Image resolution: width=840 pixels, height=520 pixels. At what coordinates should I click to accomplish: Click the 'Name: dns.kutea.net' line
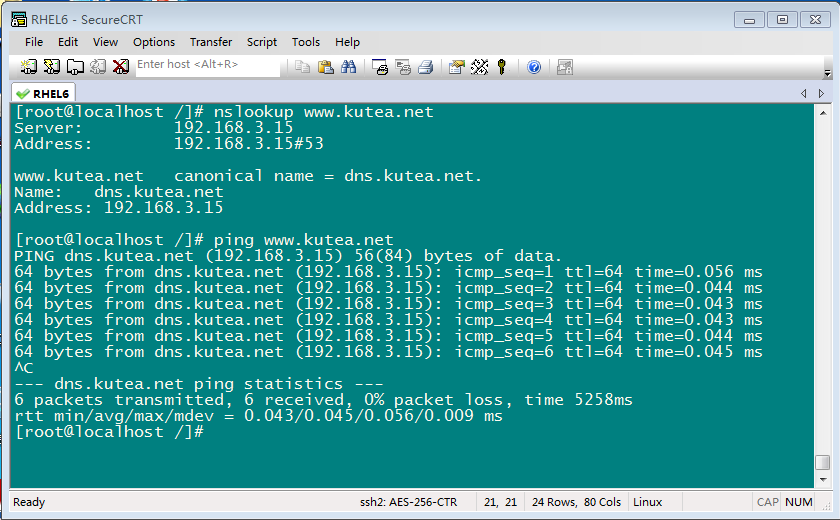point(118,192)
